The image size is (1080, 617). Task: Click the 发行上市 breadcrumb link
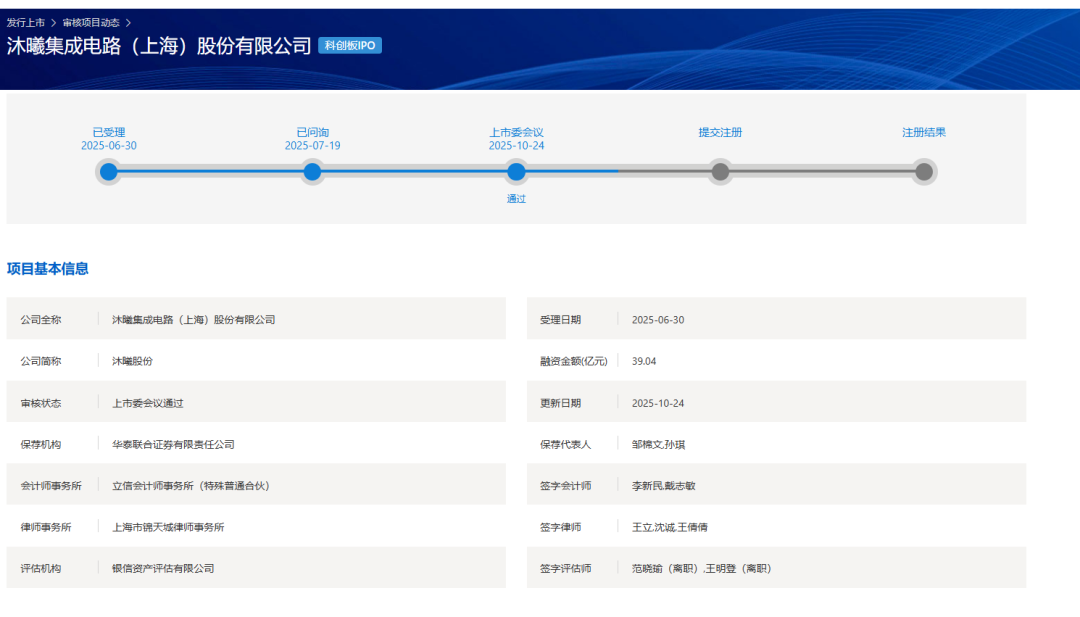(26, 22)
